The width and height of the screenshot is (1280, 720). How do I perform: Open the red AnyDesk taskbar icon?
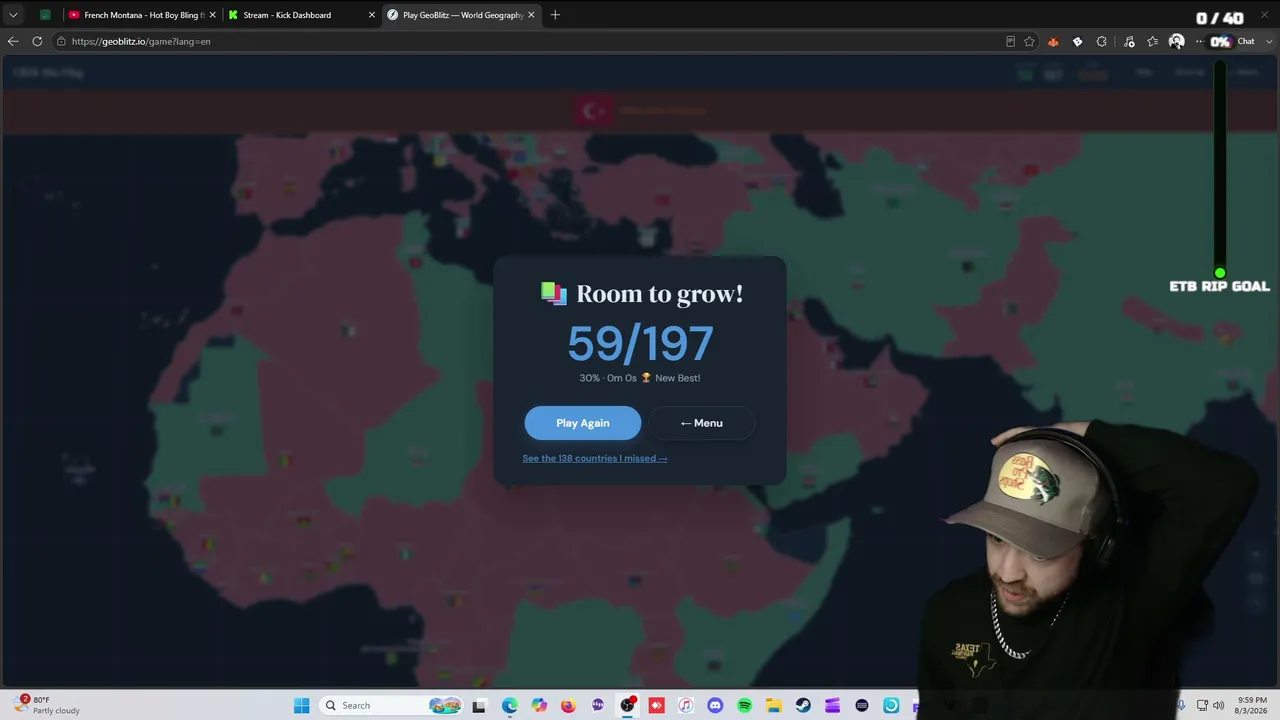[656, 705]
